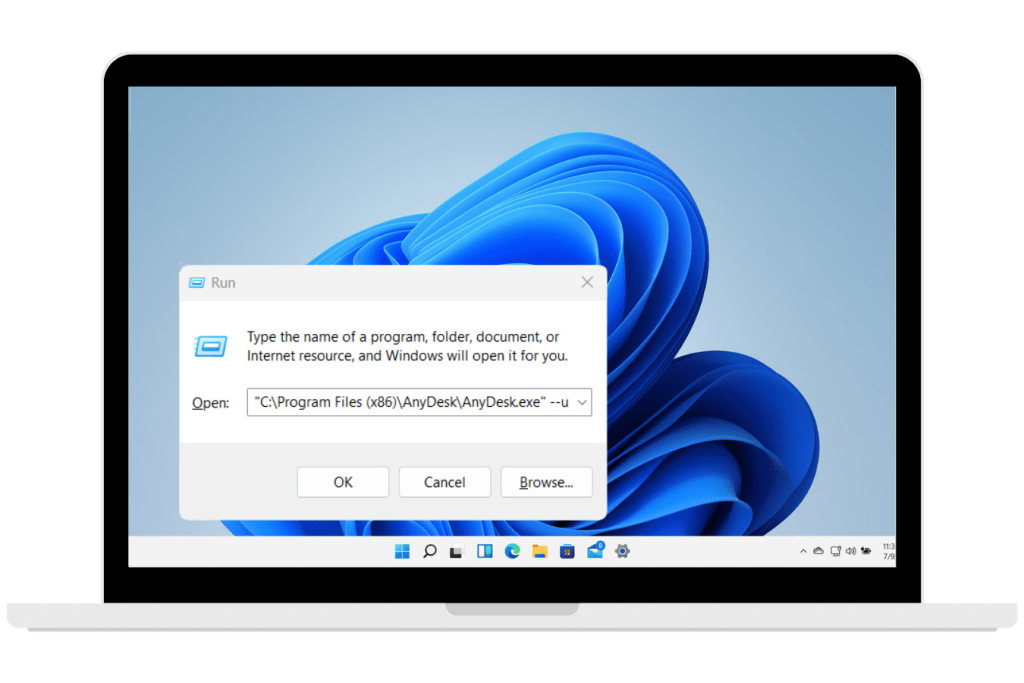The height and width of the screenshot is (683, 1024).
Task: Open the volume control in system tray
Action: click(850, 550)
